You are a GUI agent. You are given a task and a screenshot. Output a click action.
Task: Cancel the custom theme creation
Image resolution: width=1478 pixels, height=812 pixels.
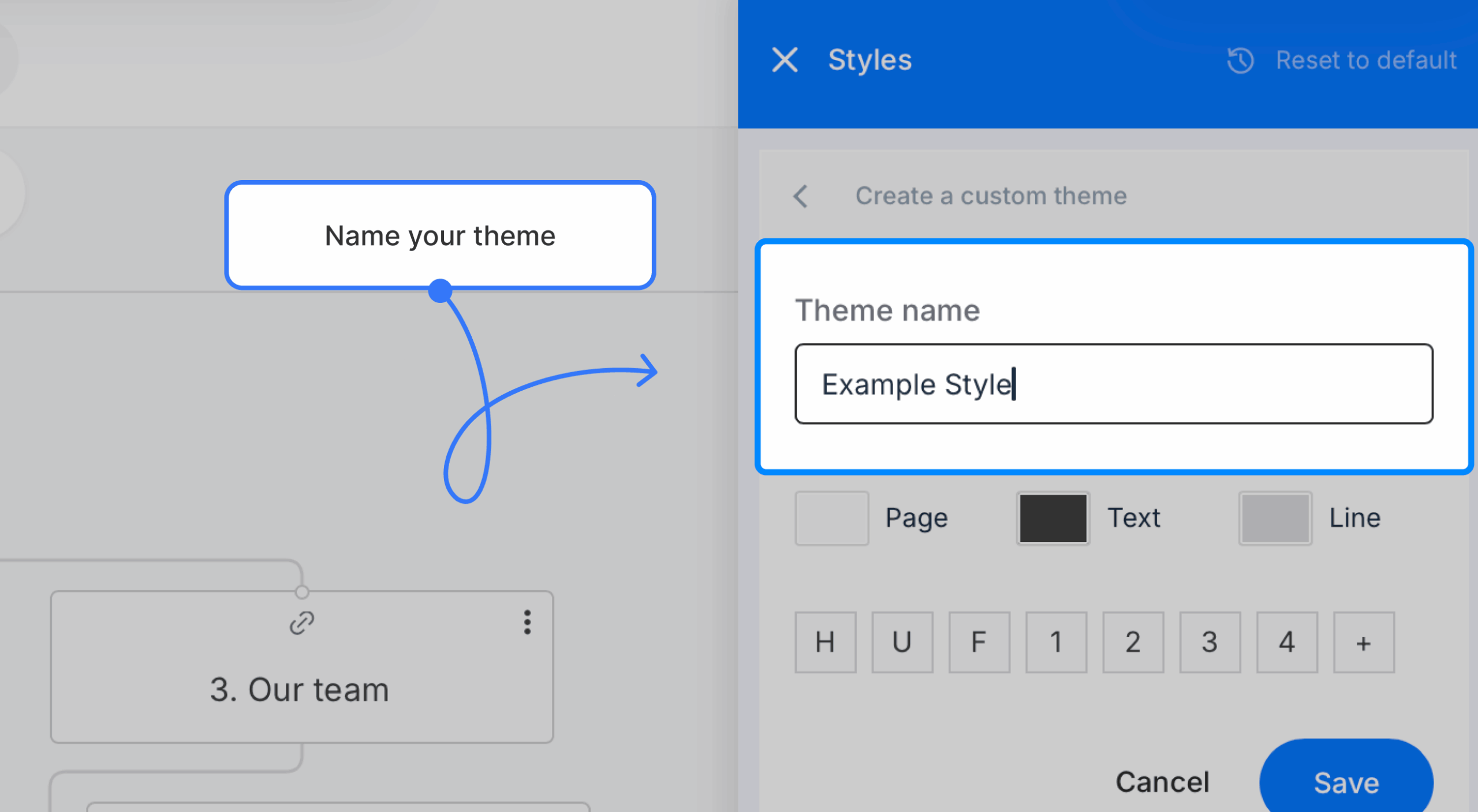point(1162,782)
